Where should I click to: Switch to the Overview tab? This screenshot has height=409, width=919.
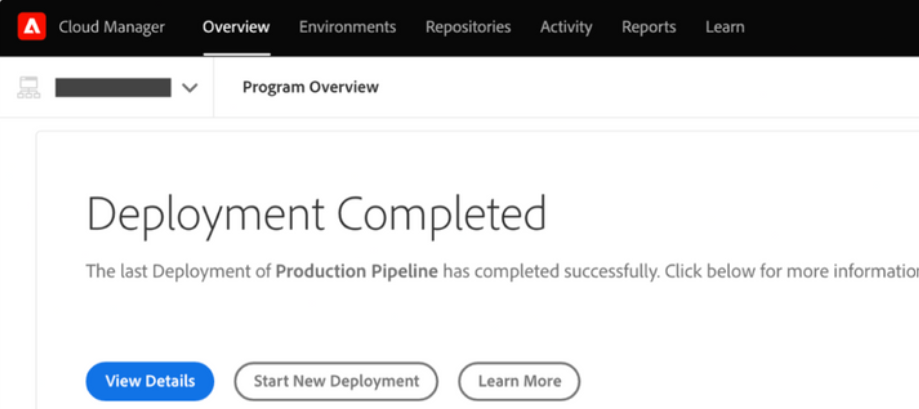click(236, 27)
